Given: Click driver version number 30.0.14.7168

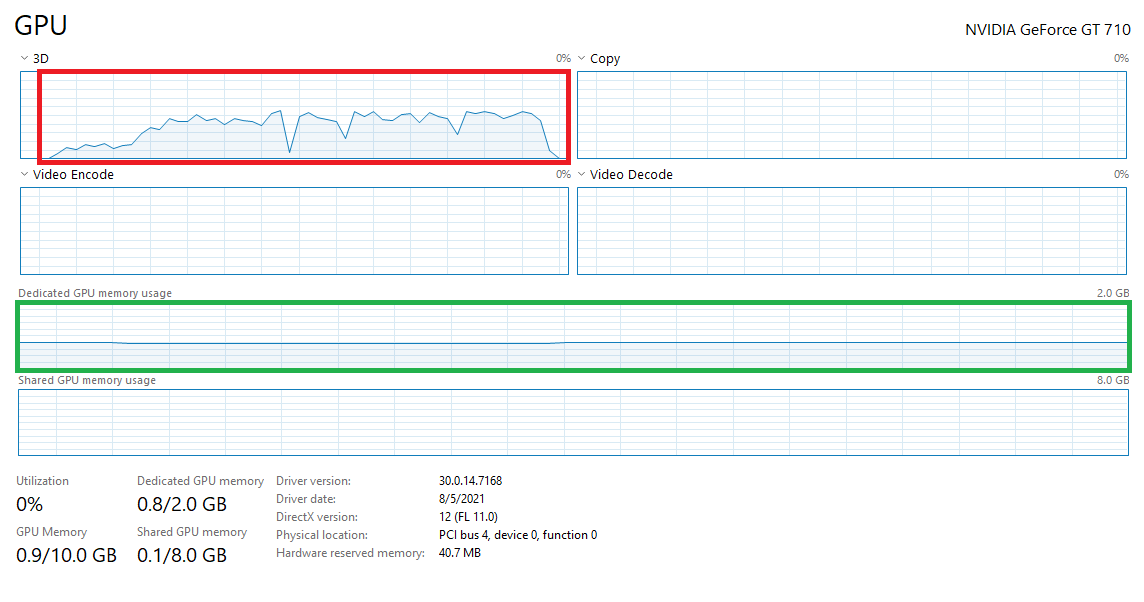Looking at the screenshot, I should click(470, 481).
